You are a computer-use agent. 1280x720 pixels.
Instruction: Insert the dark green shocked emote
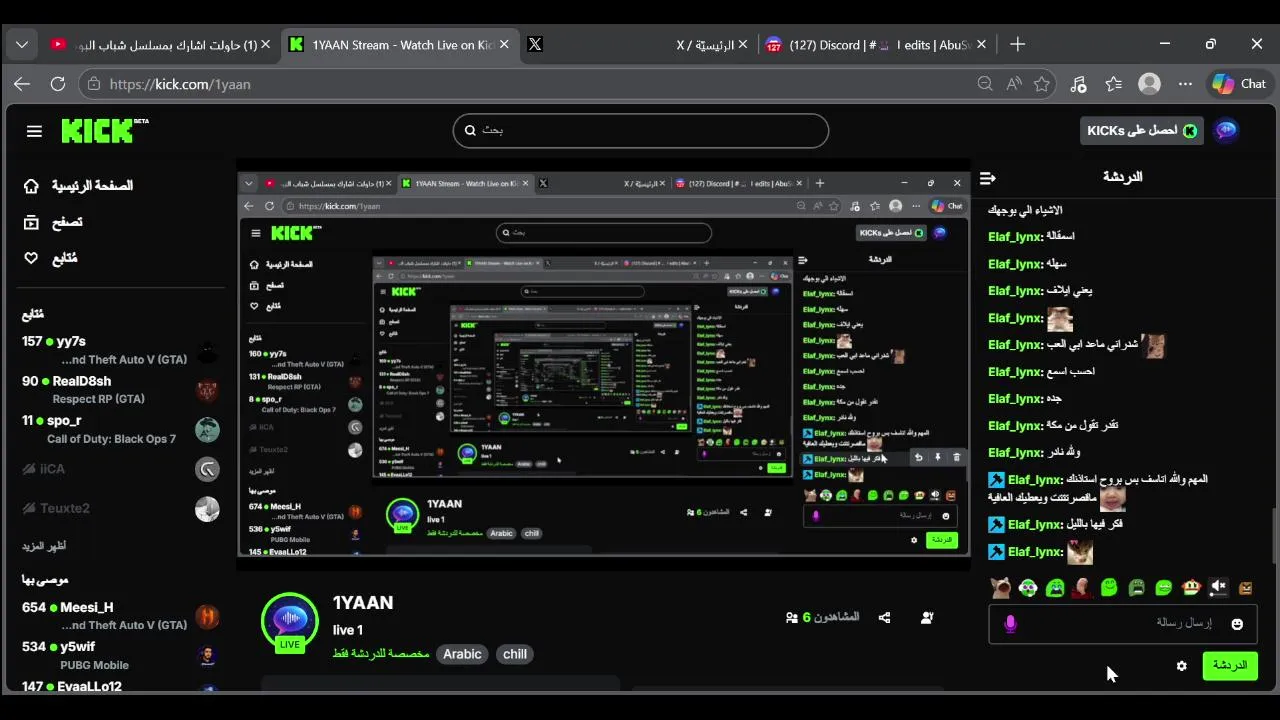[x=1136, y=588]
